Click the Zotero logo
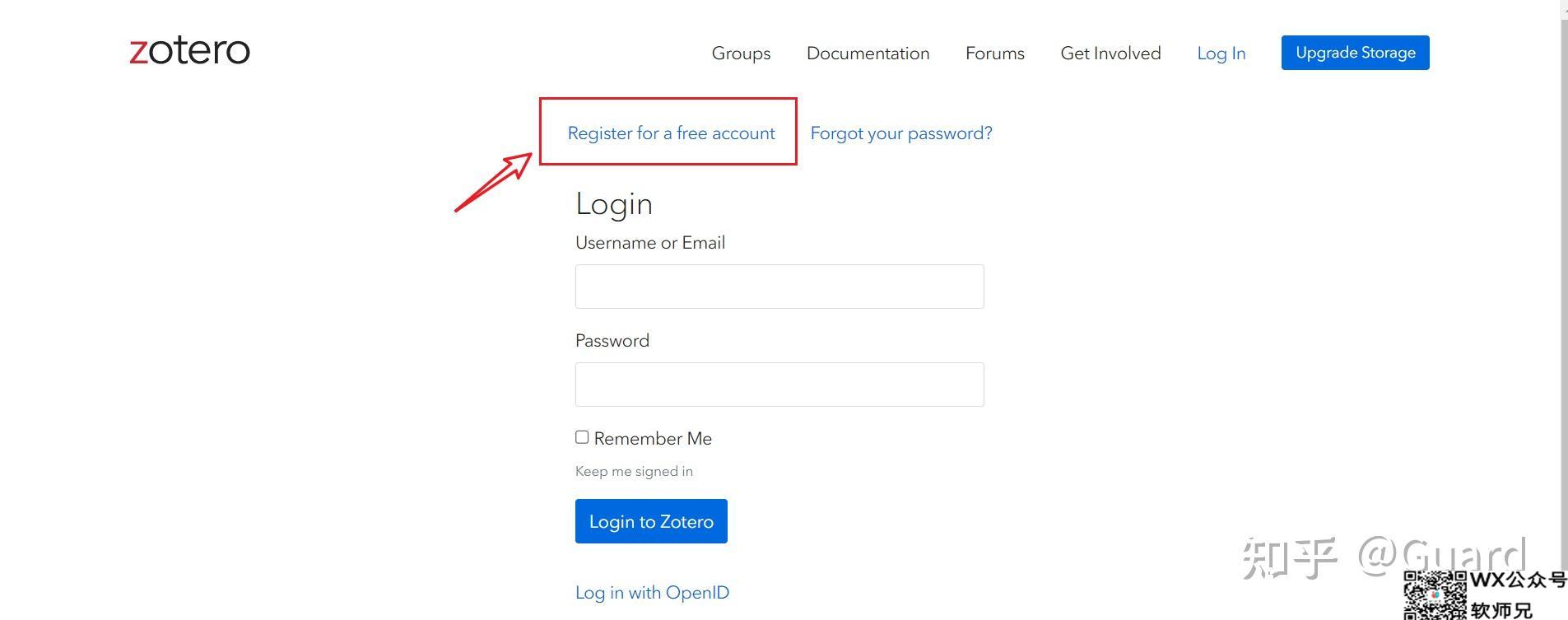The image size is (1568, 620). coord(189,51)
